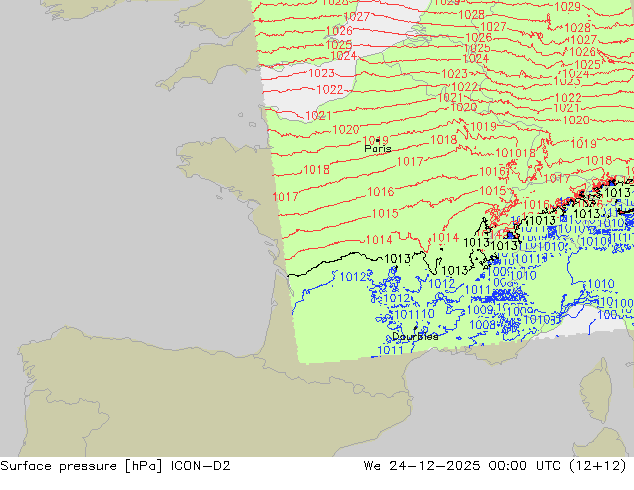This screenshot has height=490, width=634.
Task: Click the westernmost red 1016 isobar label
Action: (x=380, y=192)
